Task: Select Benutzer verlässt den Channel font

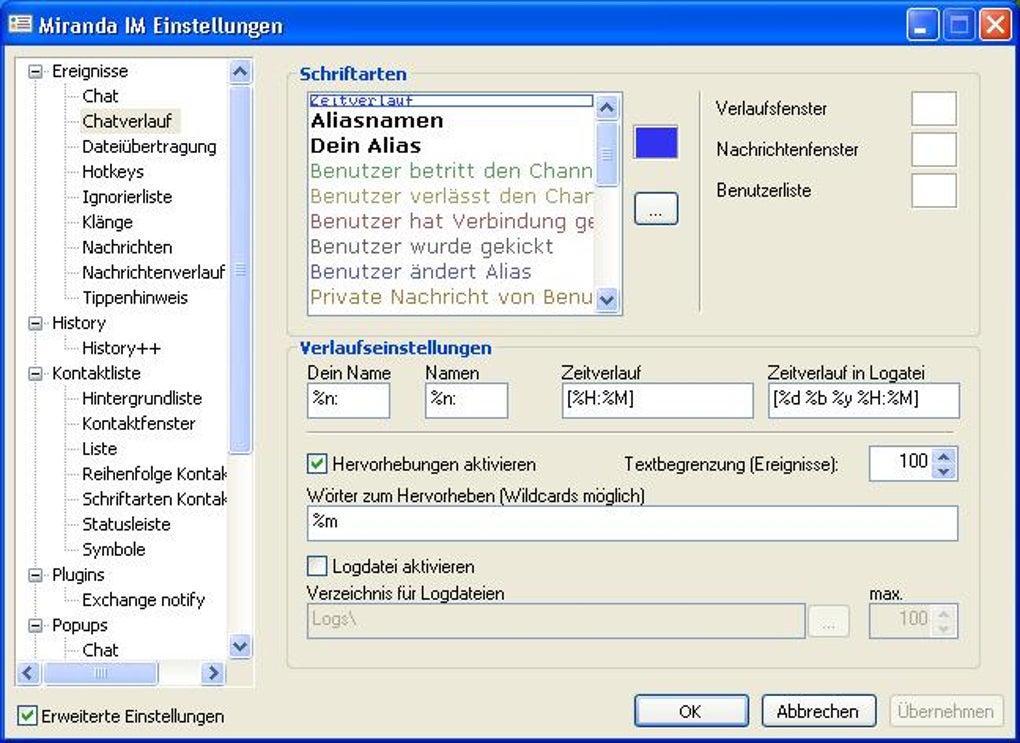Action: pyautogui.click(x=451, y=196)
